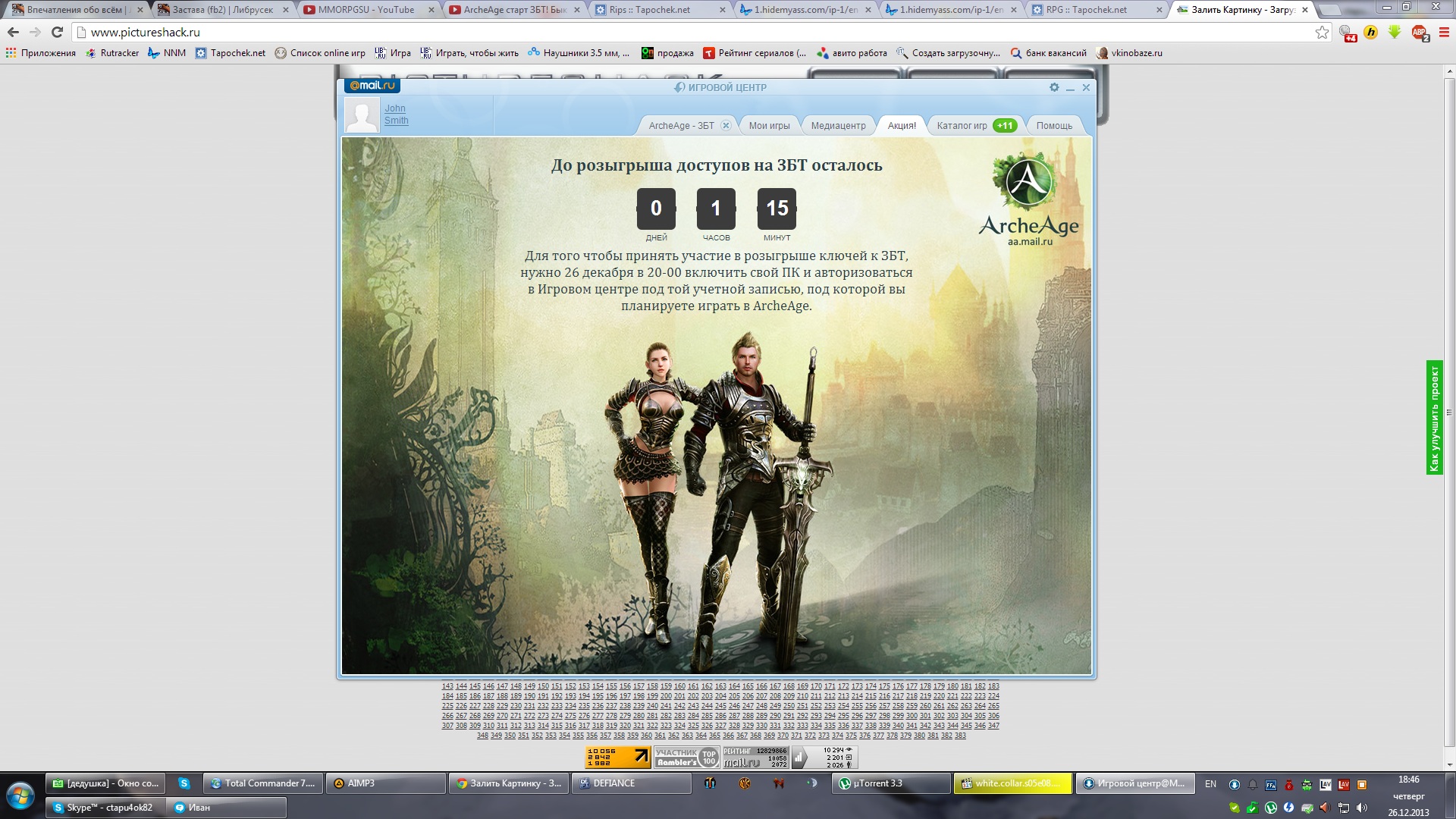Open the авито работа bookmark
The height and width of the screenshot is (819, 1456).
click(852, 53)
